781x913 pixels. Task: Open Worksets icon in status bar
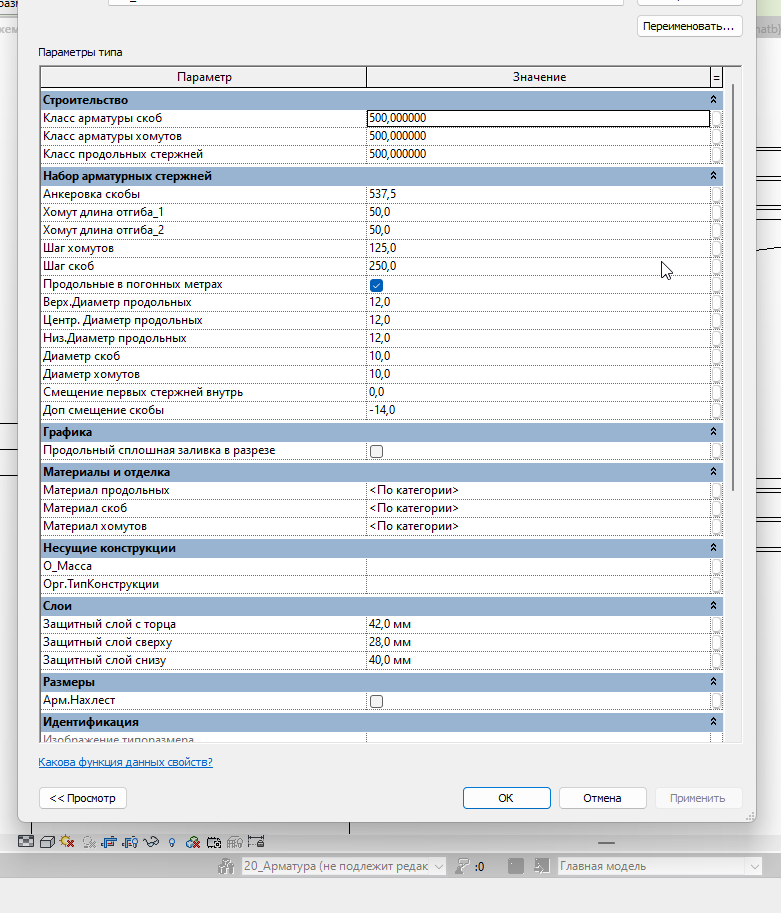point(226,866)
